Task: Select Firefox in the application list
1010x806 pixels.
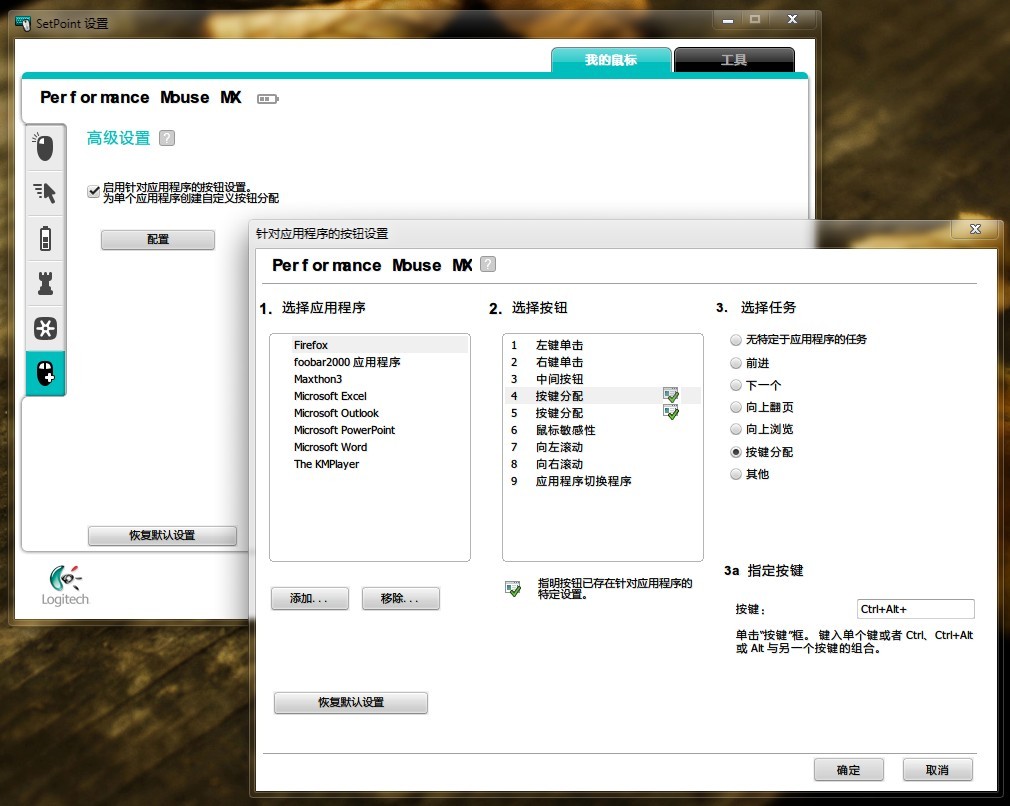Action: pos(370,345)
